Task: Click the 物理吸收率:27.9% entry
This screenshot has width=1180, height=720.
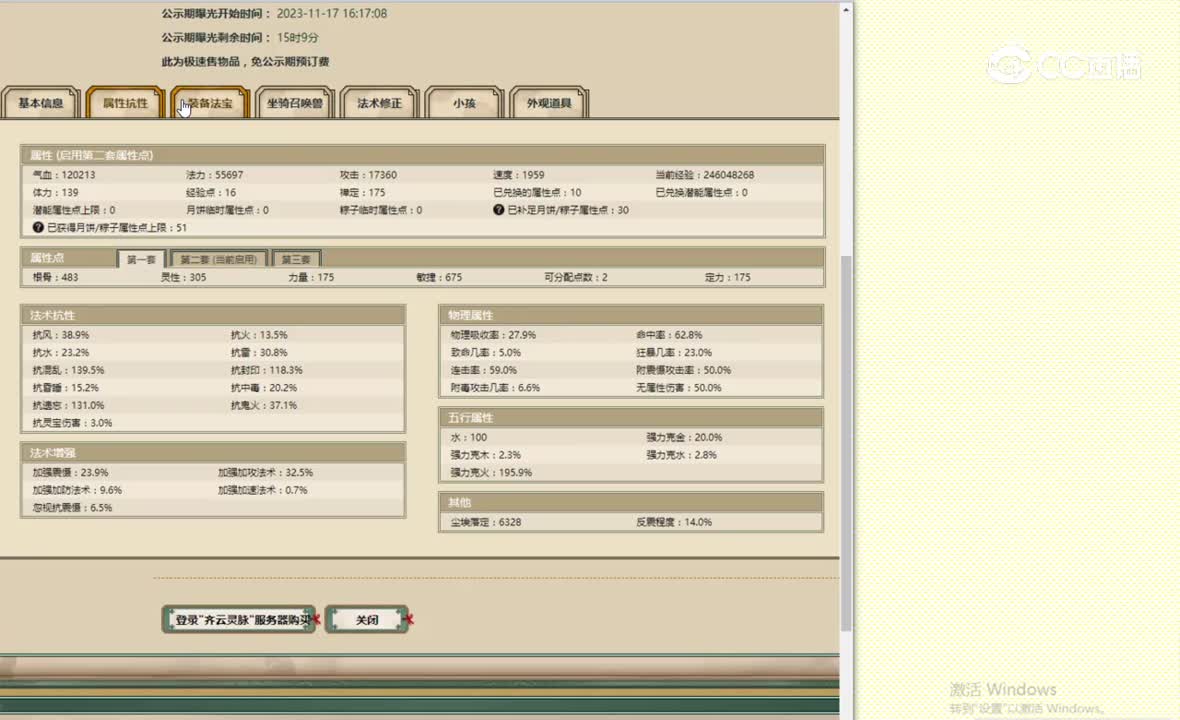Action: tap(493, 335)
